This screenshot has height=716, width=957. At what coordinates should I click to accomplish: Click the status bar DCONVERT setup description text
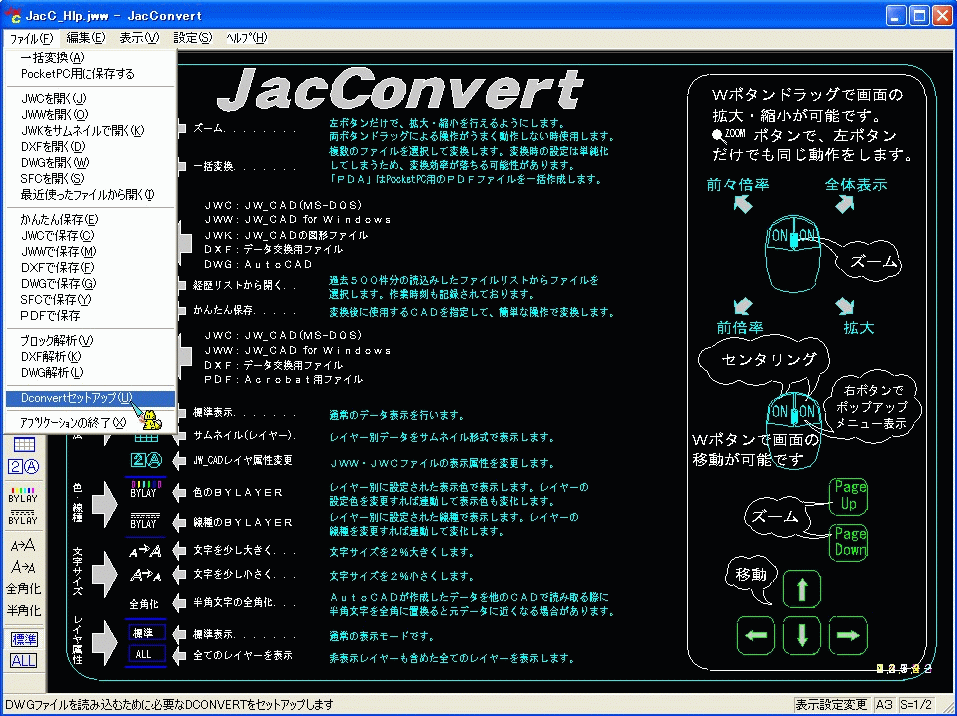pyautogui.click(x=170, y=705)
